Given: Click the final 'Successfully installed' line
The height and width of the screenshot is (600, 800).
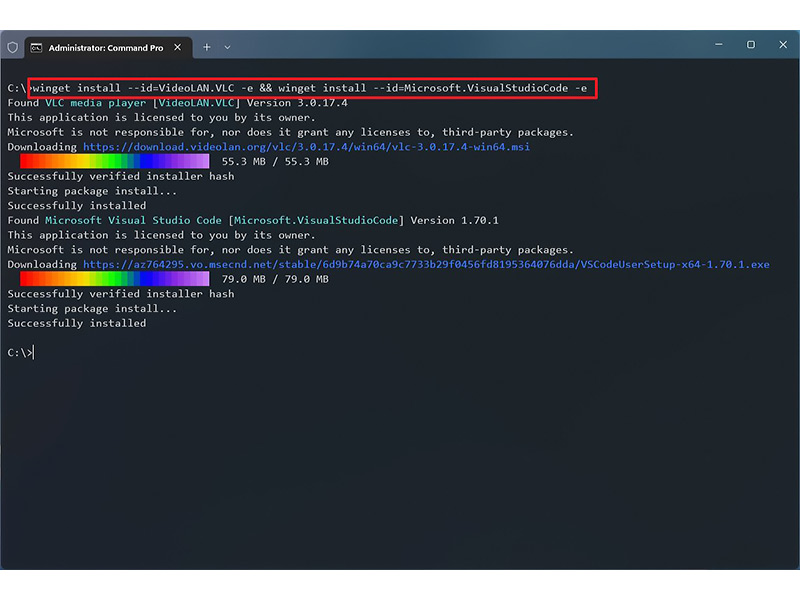Looking at the screenshot, I should [77, 323].
